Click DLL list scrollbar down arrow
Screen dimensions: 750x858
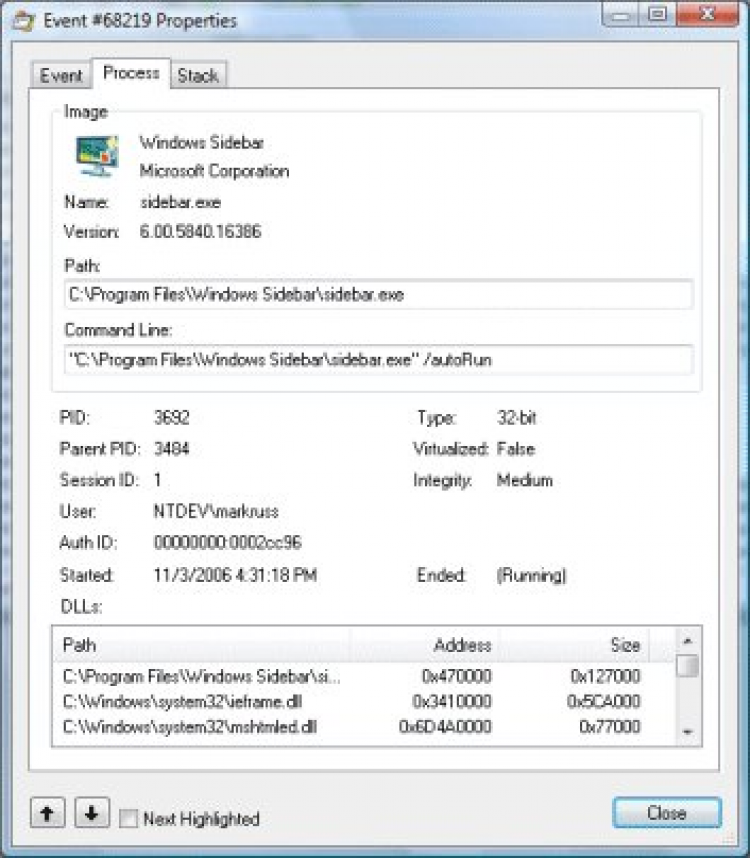click(688, 732)
